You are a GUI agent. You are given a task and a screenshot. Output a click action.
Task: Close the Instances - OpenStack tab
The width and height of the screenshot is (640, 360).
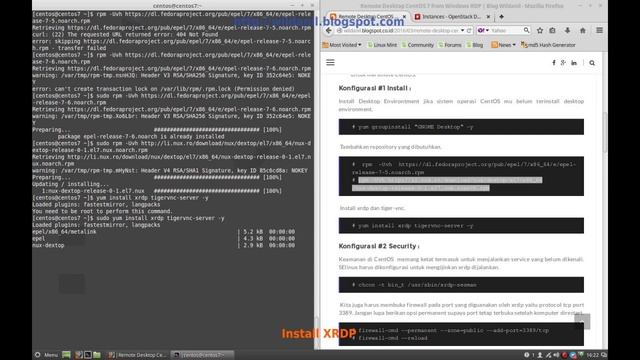(488, 17)
